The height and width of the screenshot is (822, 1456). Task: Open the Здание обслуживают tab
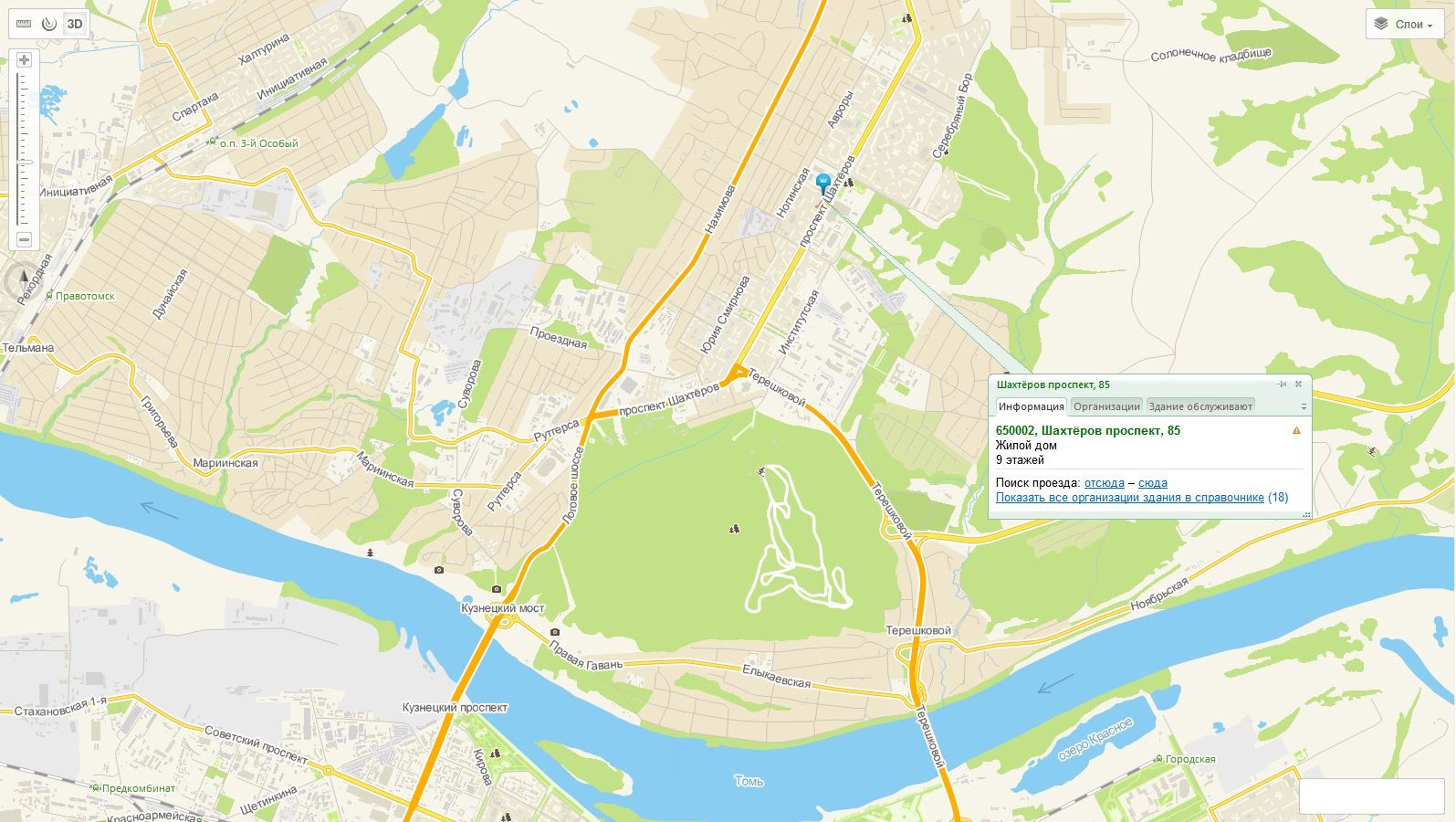click(1200, 406)
